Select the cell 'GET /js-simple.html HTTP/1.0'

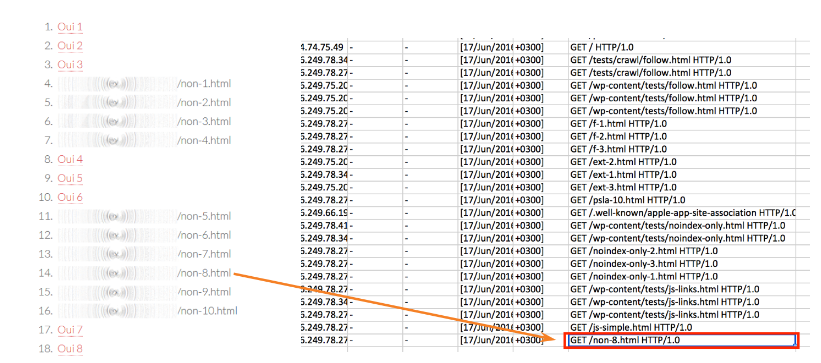pos(681,327)
